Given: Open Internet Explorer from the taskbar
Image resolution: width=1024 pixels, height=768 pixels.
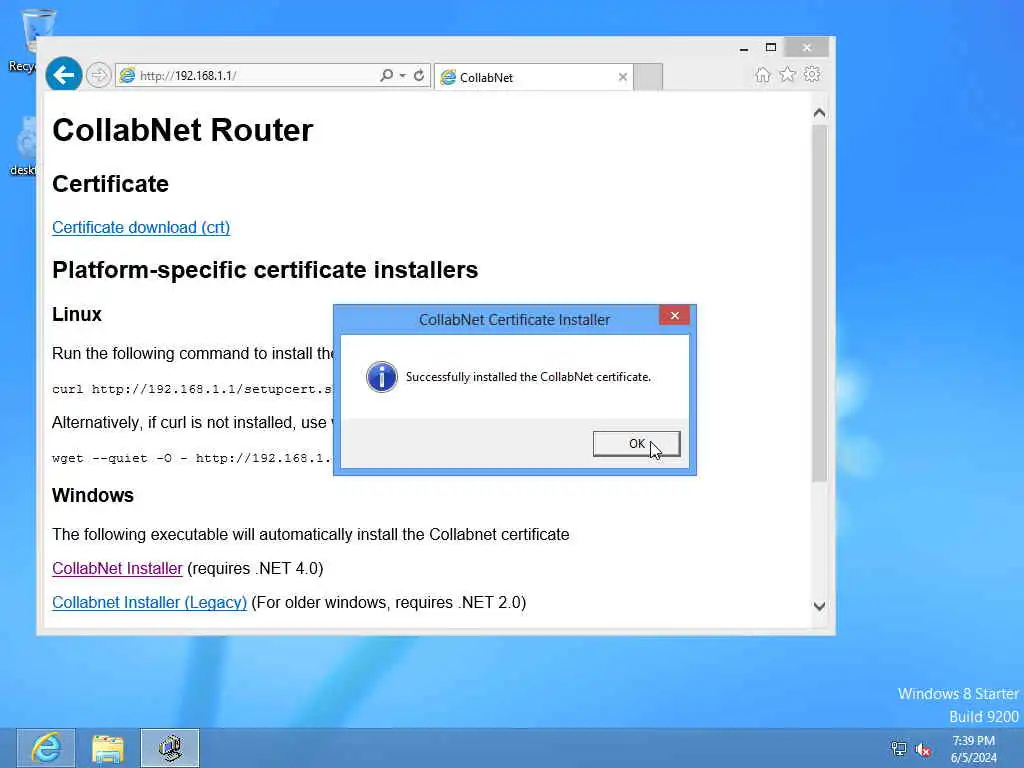Looking at the screenshot, I should tap(46, 748).
